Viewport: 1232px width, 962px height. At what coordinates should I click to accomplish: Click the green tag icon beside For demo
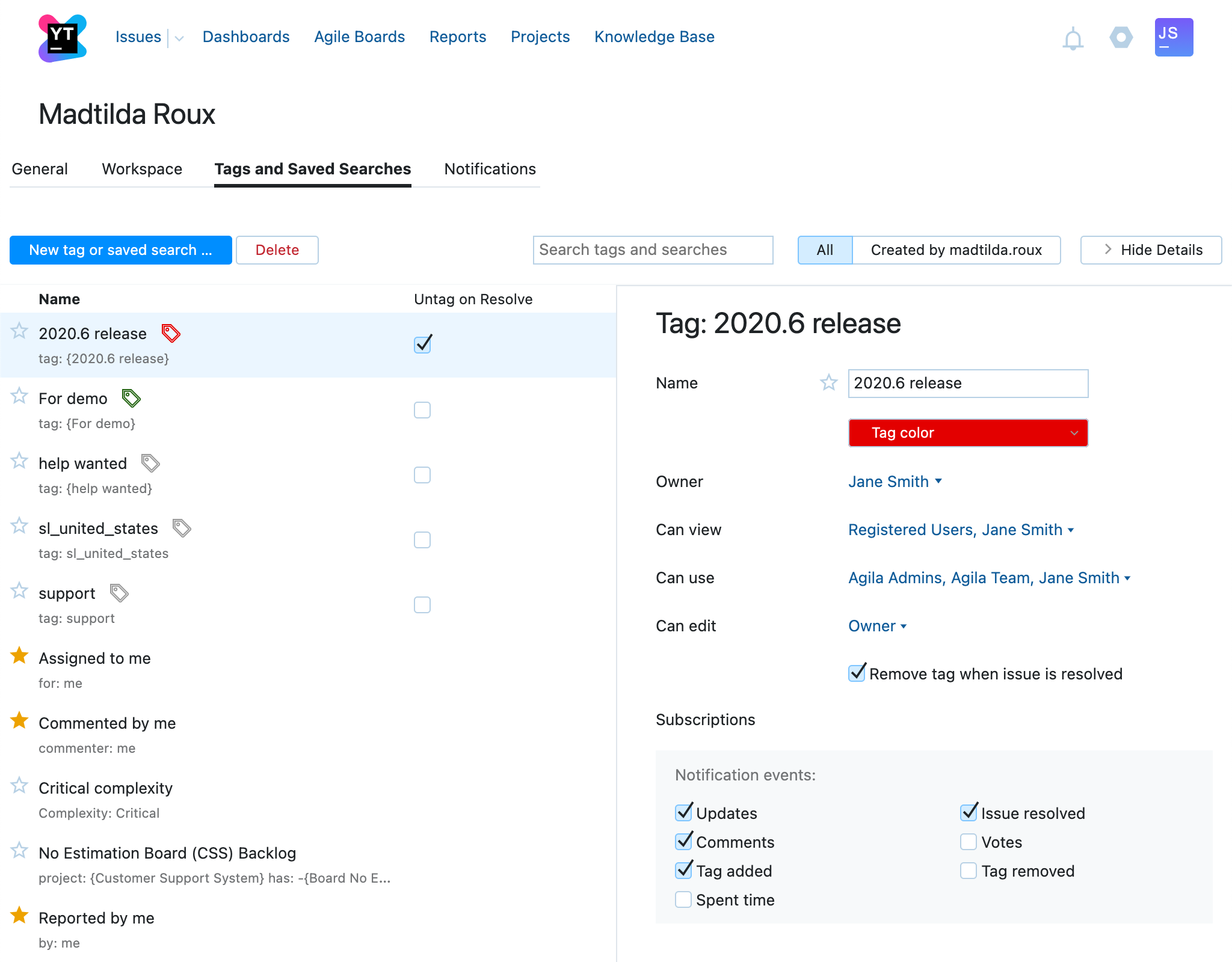tap(131, 397)
